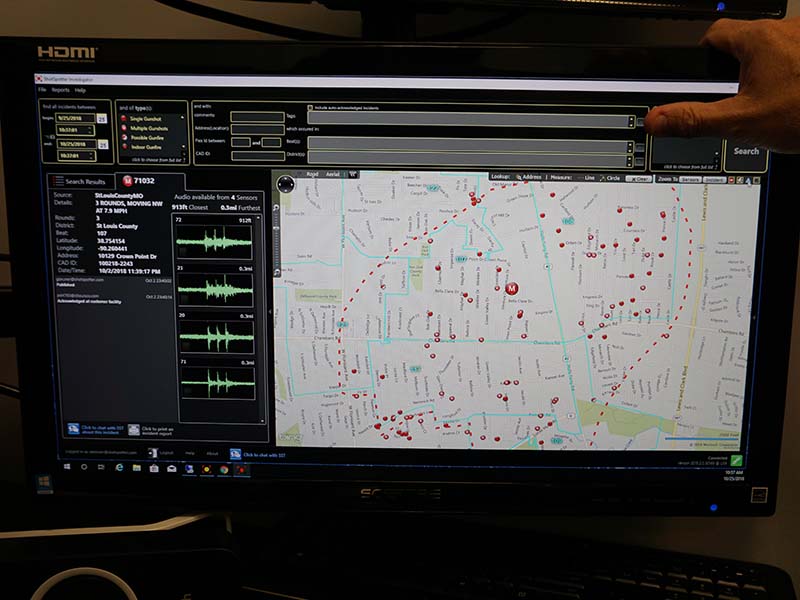The image size is (800, 600).
Task: Switch the map to Aerial view
Action: tap(333, 174)
